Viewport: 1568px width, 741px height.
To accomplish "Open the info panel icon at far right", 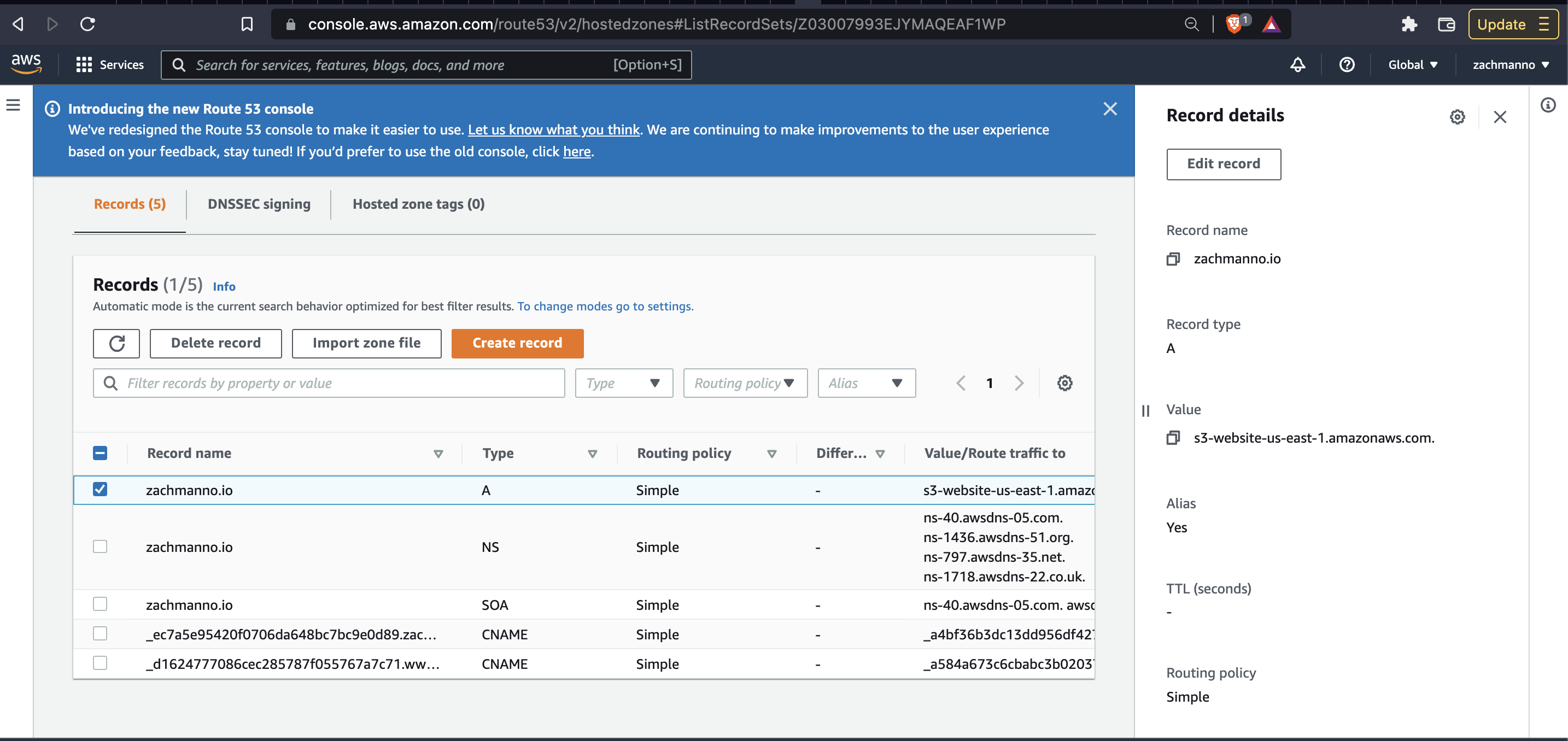I will coord(1547,105).
